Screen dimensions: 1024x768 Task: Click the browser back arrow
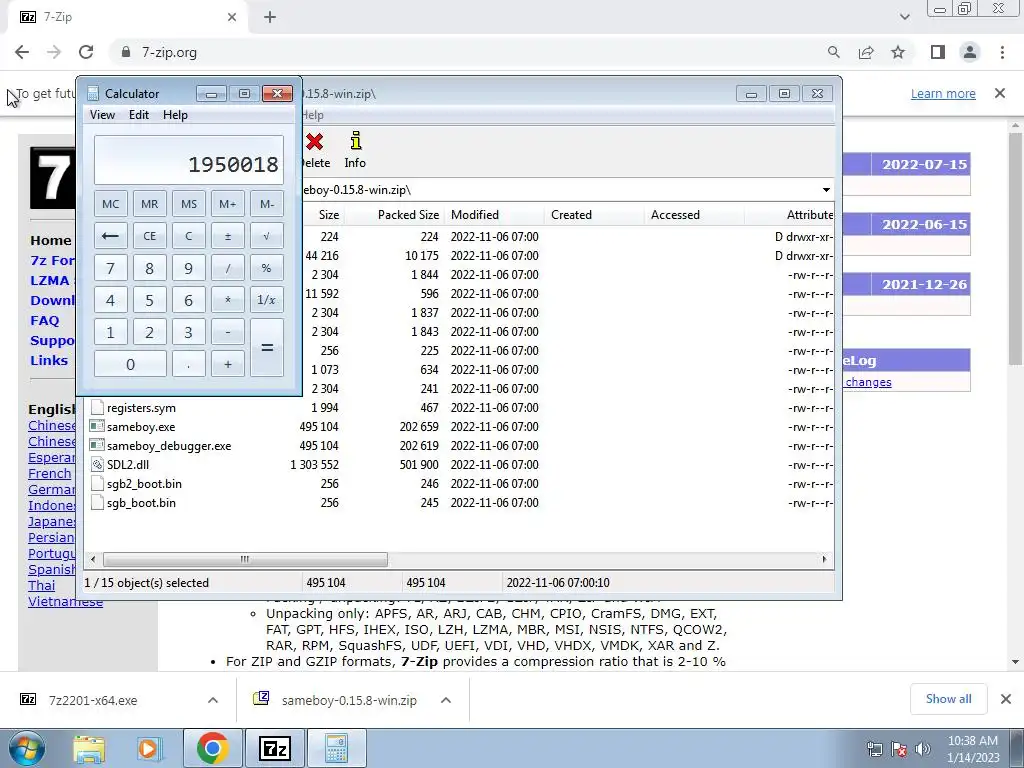(22, 52)
